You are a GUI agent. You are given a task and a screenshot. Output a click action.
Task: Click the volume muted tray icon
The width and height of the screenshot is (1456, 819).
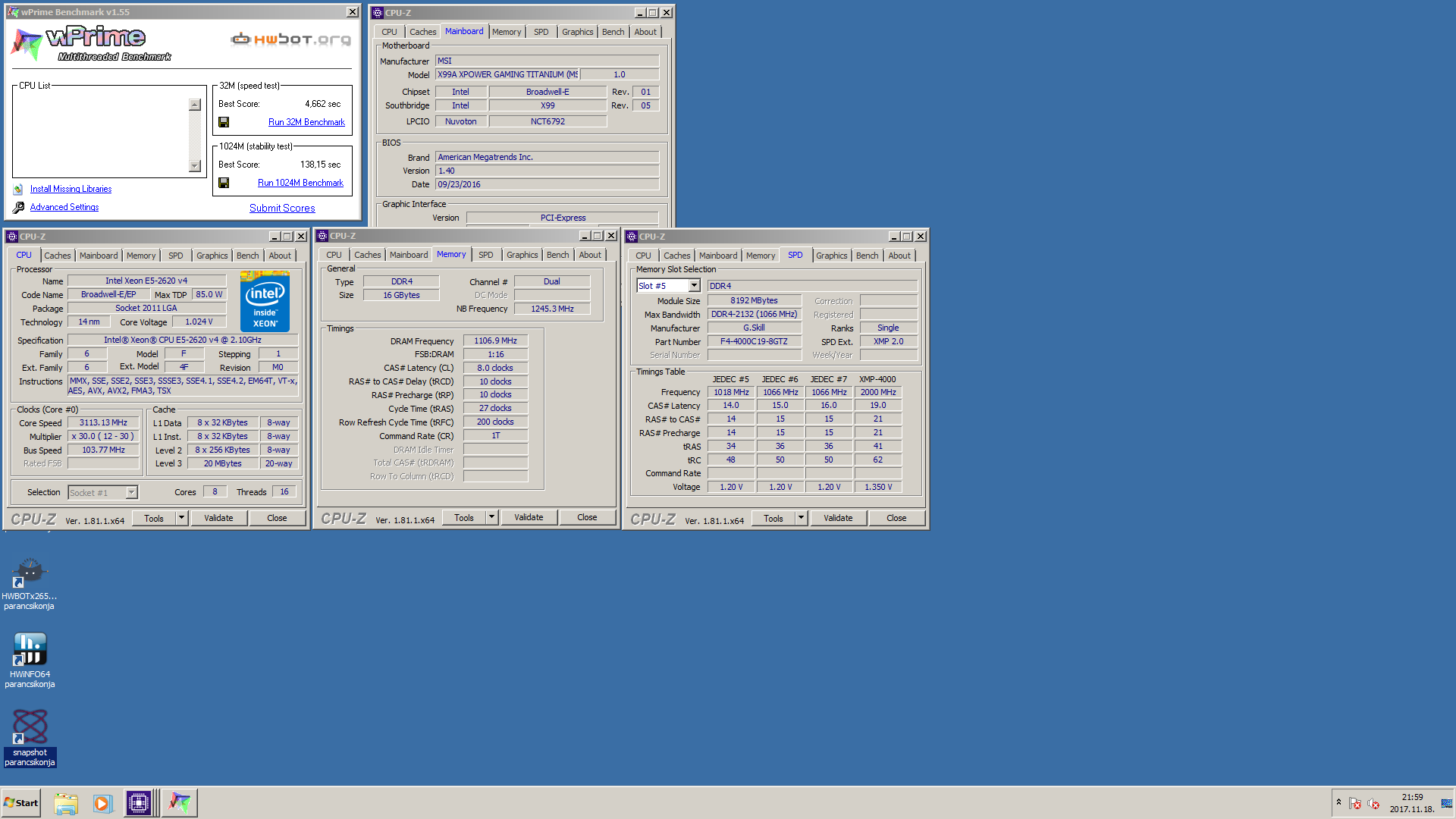1373,803
